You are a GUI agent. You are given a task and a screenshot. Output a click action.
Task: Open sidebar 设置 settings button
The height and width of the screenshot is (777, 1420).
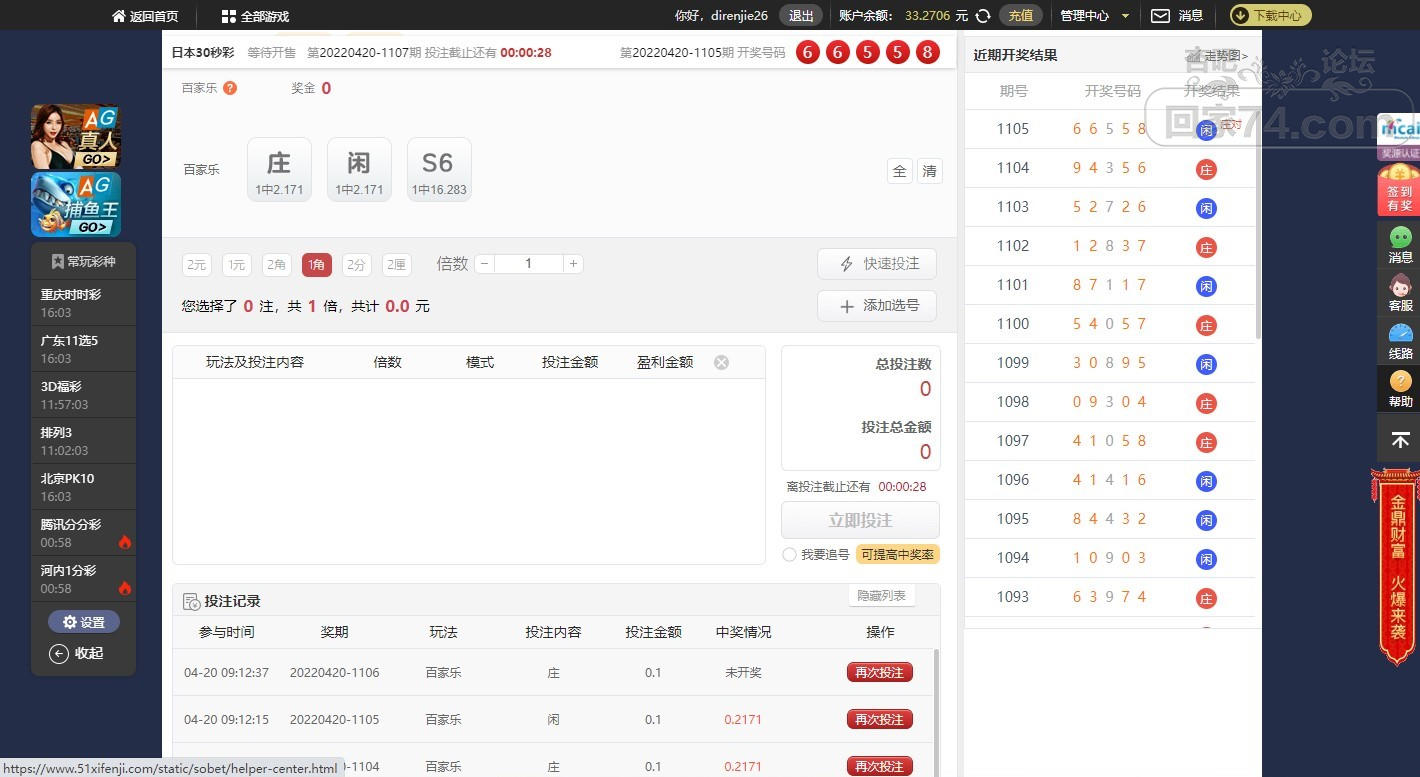(x=84, y=622)
